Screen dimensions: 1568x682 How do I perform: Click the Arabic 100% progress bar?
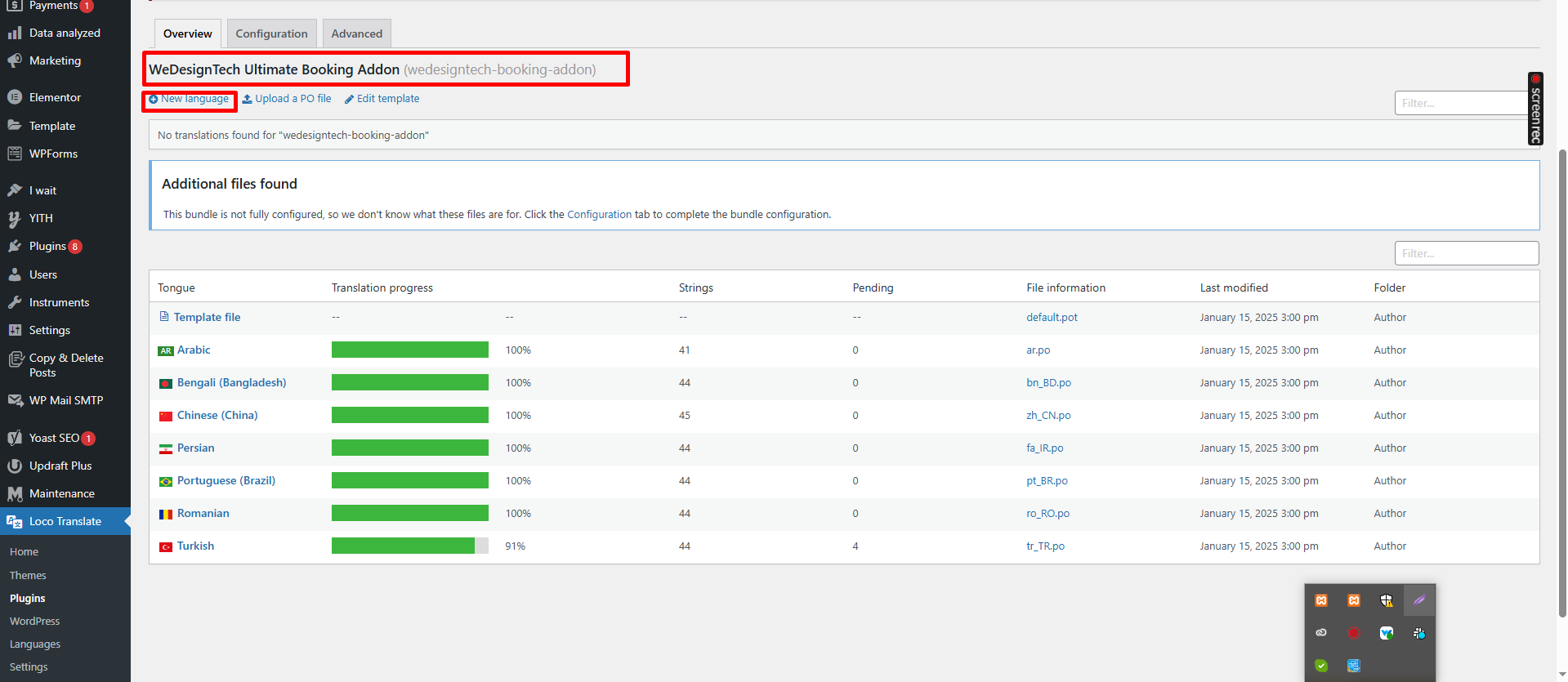[410, 350]
